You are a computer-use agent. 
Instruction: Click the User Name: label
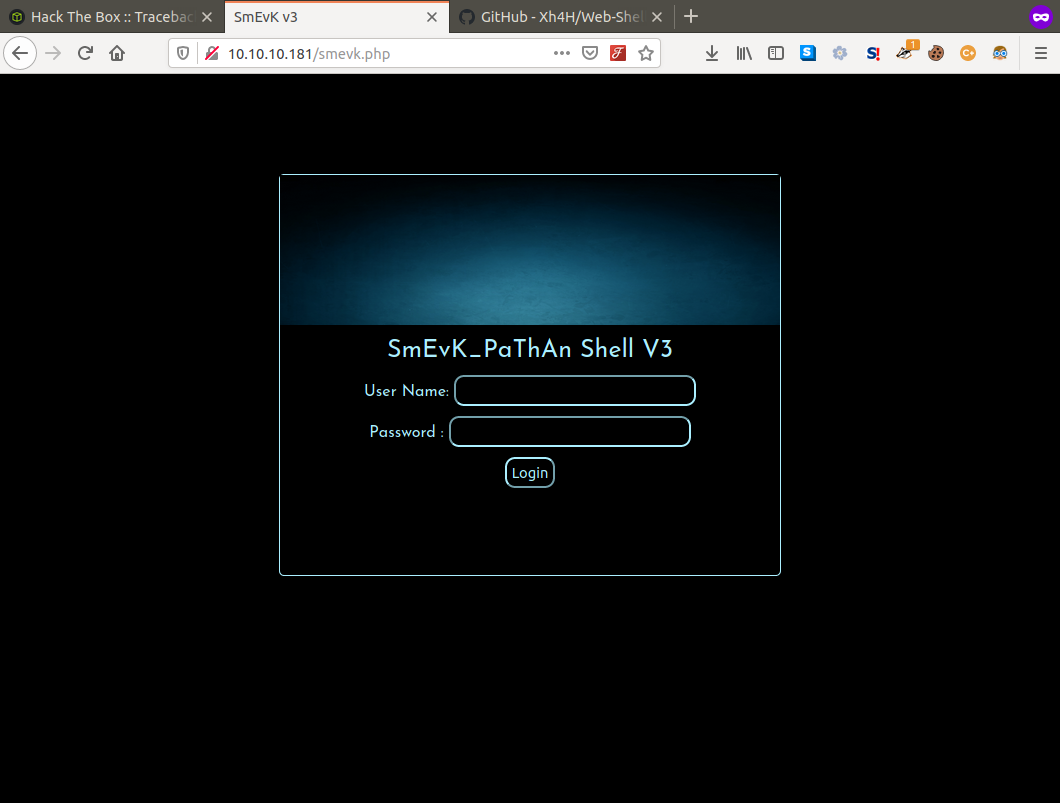406,391
